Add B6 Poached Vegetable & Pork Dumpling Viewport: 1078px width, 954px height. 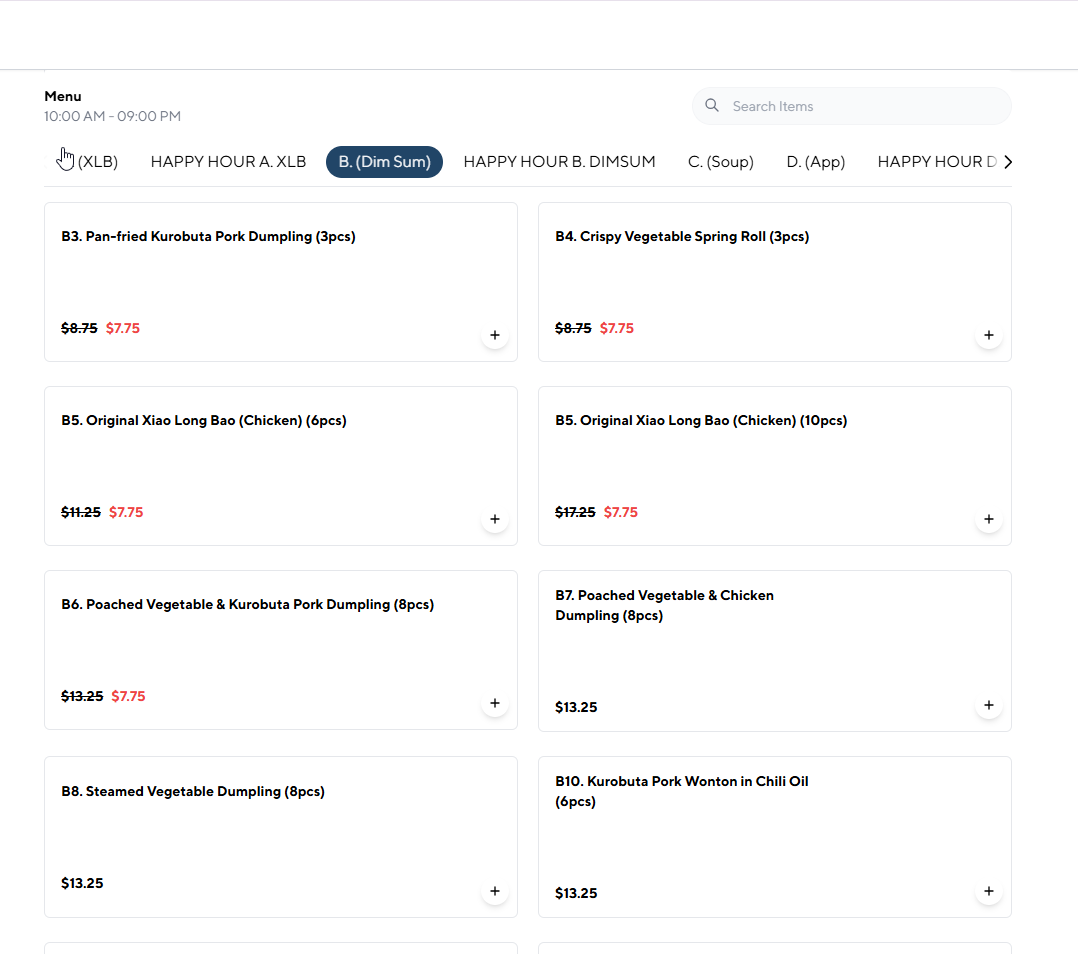[x=494, y=704]
